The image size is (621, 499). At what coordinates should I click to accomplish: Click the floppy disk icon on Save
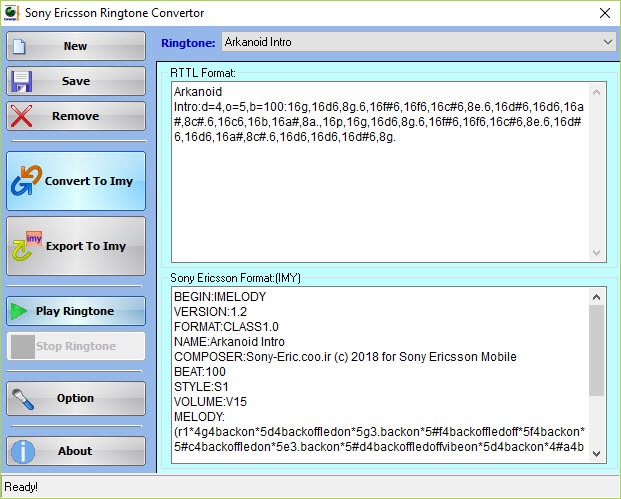21,81
